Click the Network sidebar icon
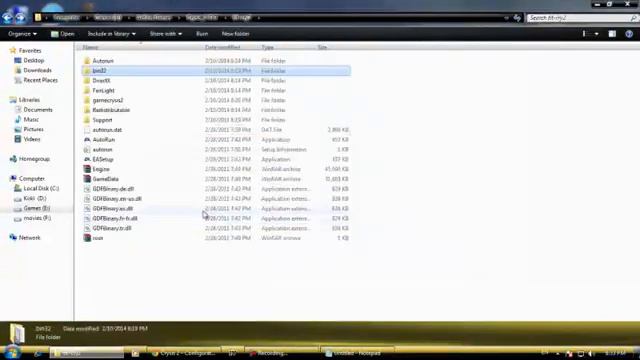The image size is (640, 360). [13, 238]
